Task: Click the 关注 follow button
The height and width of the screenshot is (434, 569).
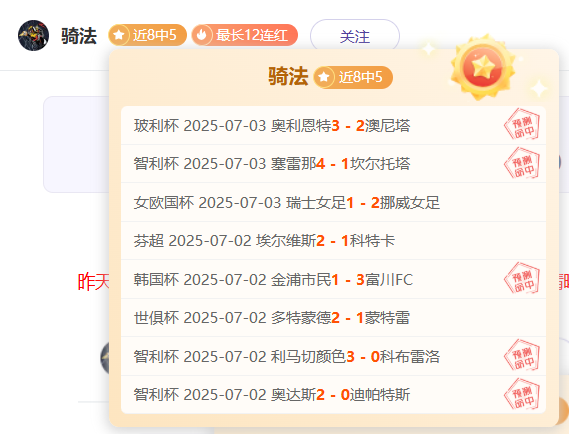Action: (355, 36)
